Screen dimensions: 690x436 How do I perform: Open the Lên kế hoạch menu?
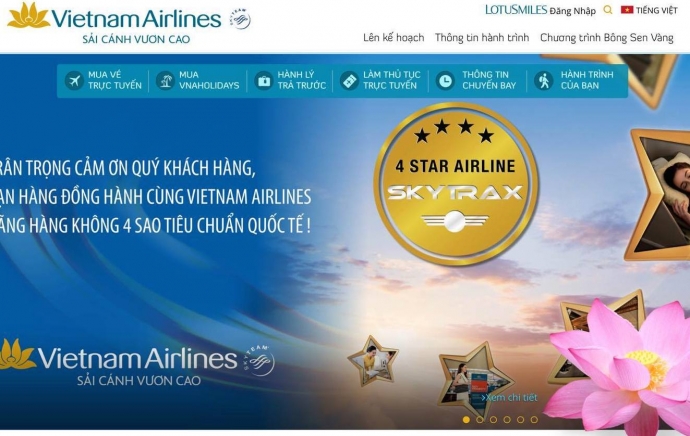click(x=393, y=38)
